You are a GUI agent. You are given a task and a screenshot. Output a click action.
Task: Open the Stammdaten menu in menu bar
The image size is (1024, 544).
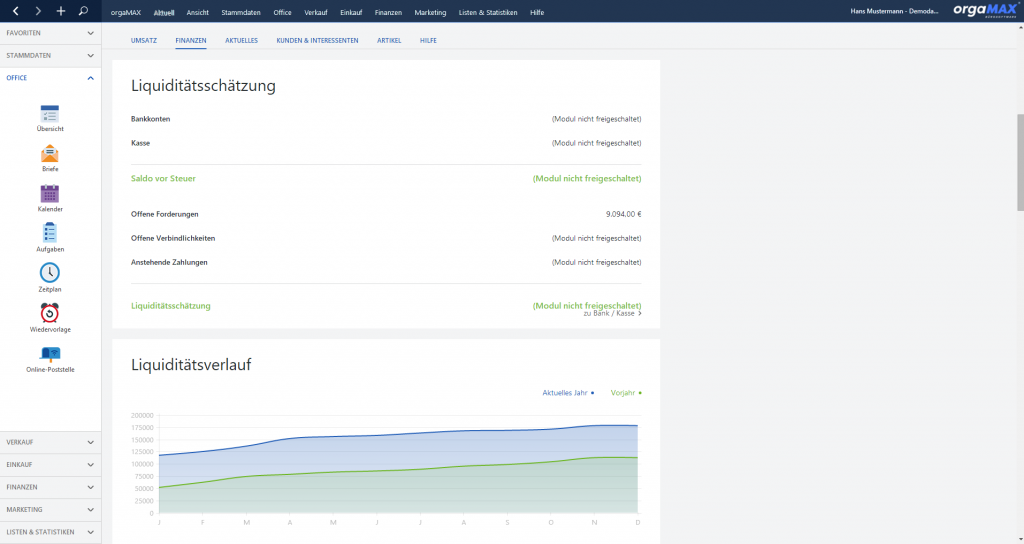(241, 12)
